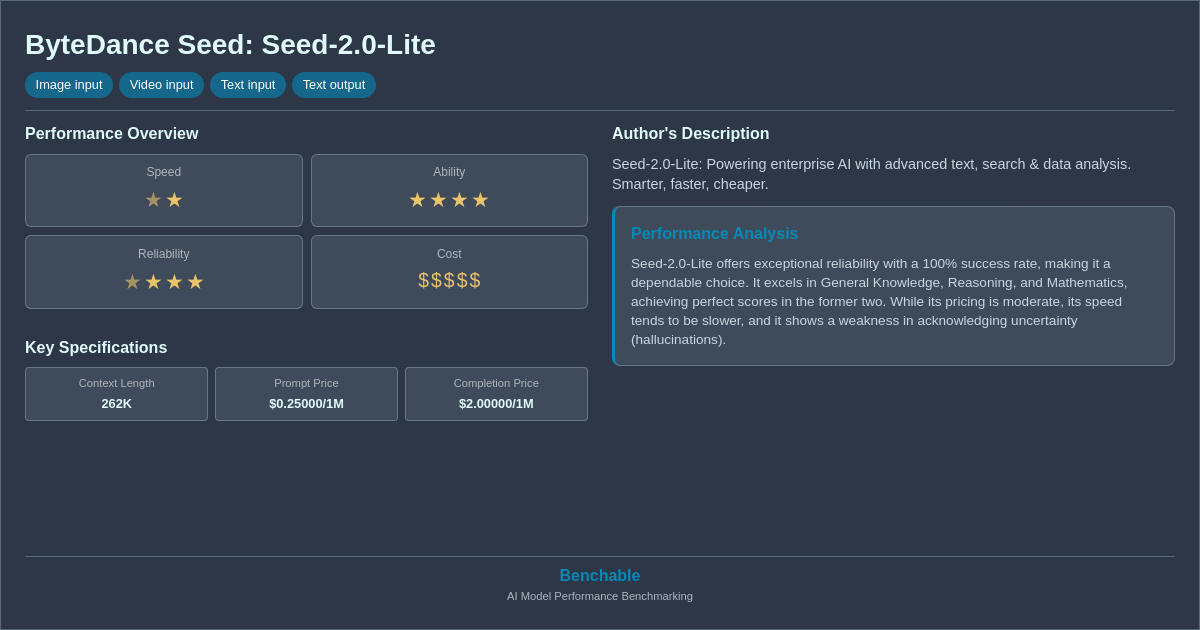Click the Cost dollar-sign rating
Viewport: 1200px width, 630px height.
(449, 281)
